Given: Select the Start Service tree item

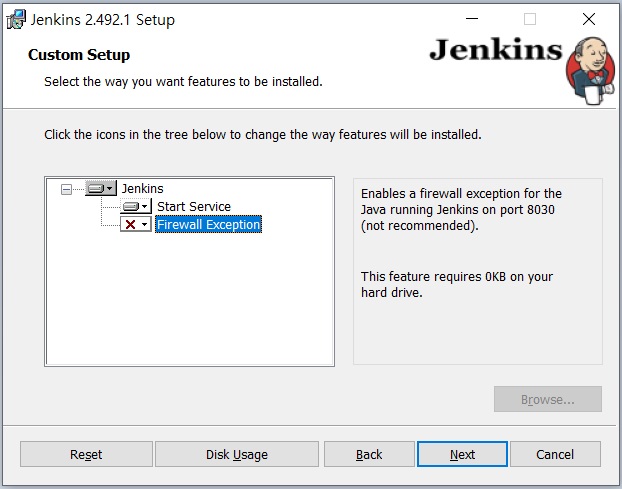Looking at the screenshot, I should (194, 207).
